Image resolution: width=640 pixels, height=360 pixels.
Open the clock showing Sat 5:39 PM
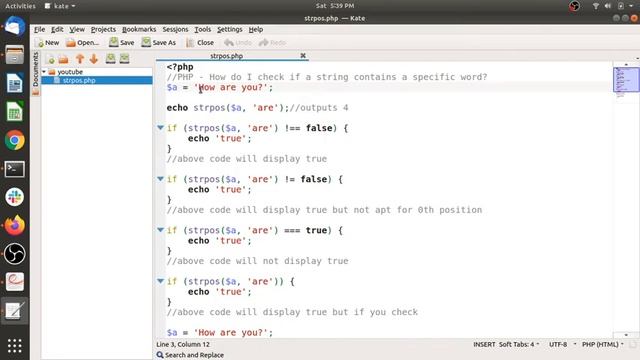click(x=335, y=6)
